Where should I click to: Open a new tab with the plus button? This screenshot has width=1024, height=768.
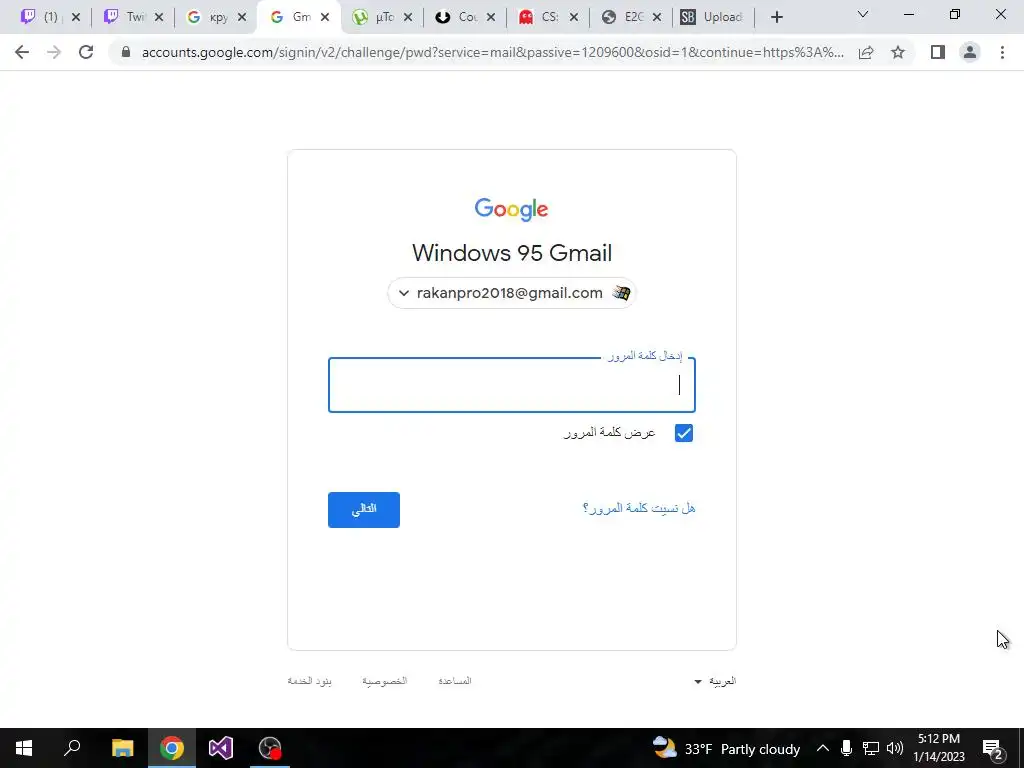[776, 17]
